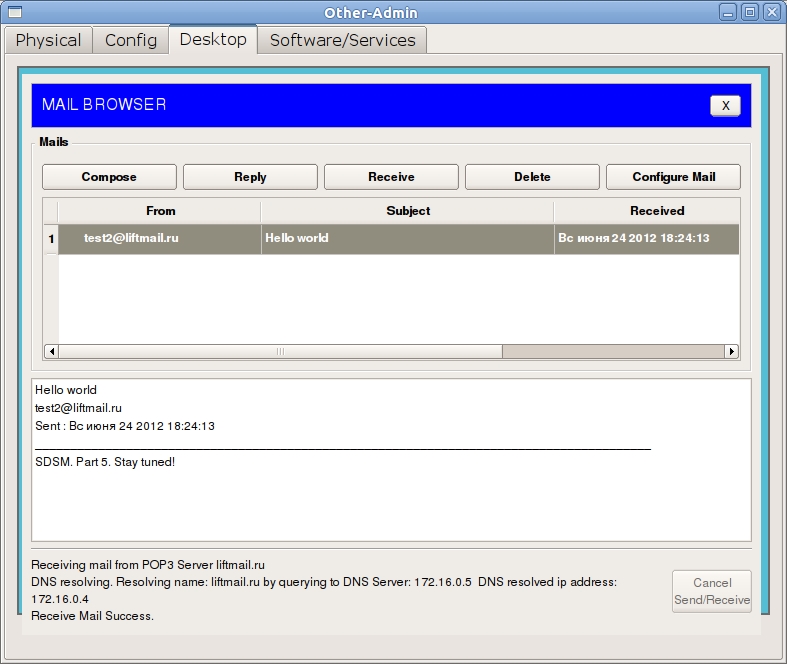The width and height of the screenshot is (787, 664).
Task: Minimize the Other-Admin window
Action: (728, 13)
